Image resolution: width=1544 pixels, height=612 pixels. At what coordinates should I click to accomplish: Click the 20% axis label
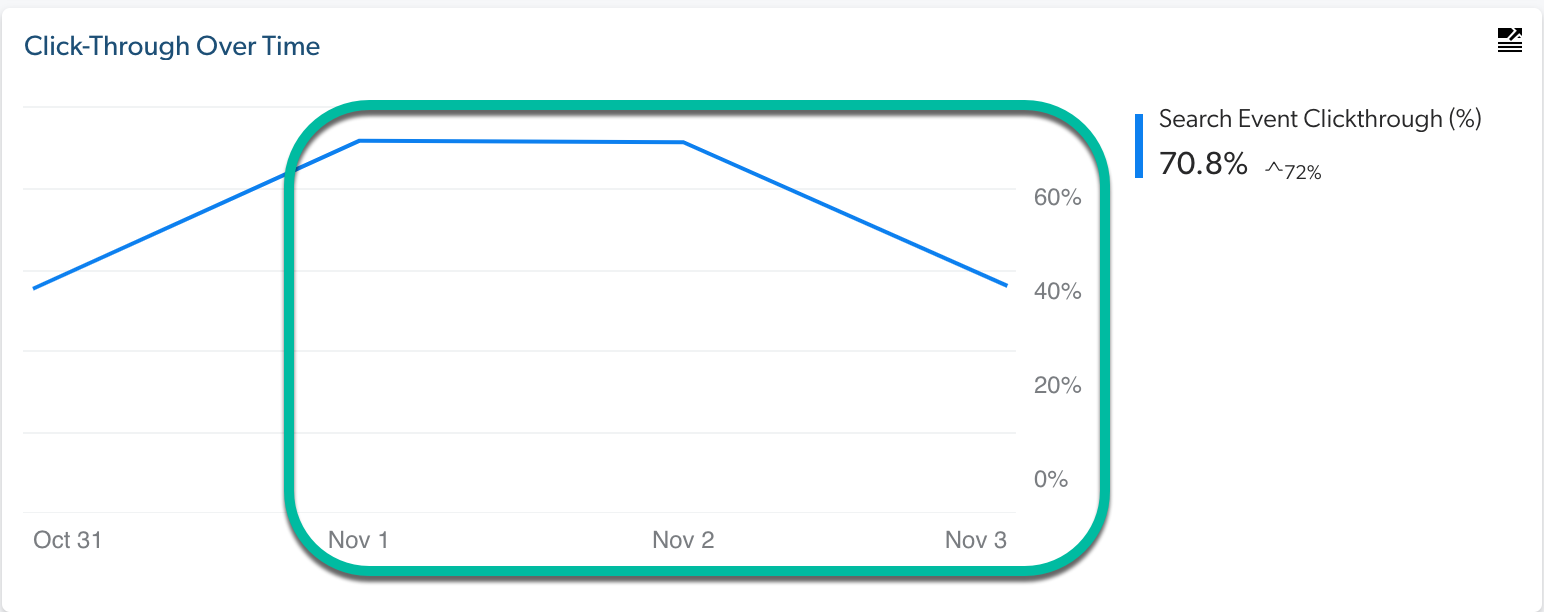tap(1057, 385)
